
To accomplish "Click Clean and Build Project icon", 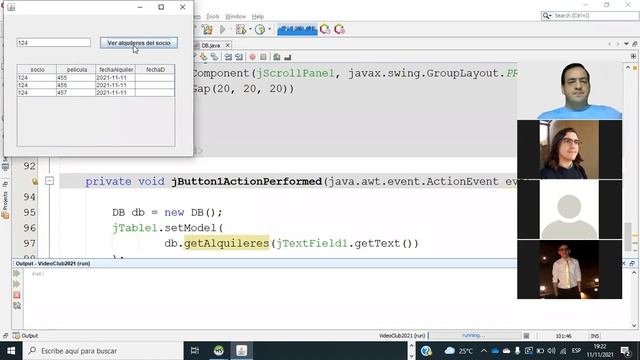I will [207, 29].
